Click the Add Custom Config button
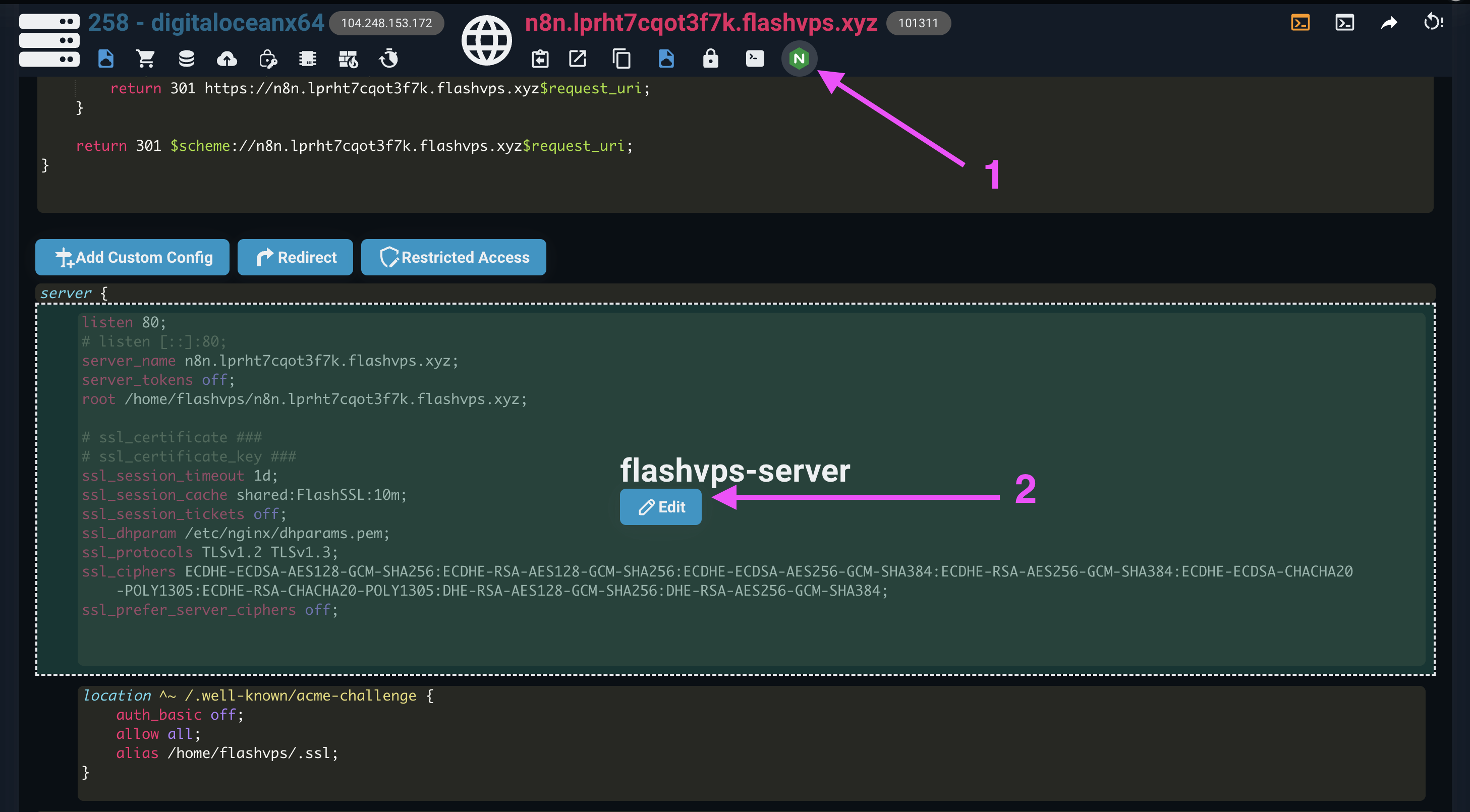 point(132,257)
